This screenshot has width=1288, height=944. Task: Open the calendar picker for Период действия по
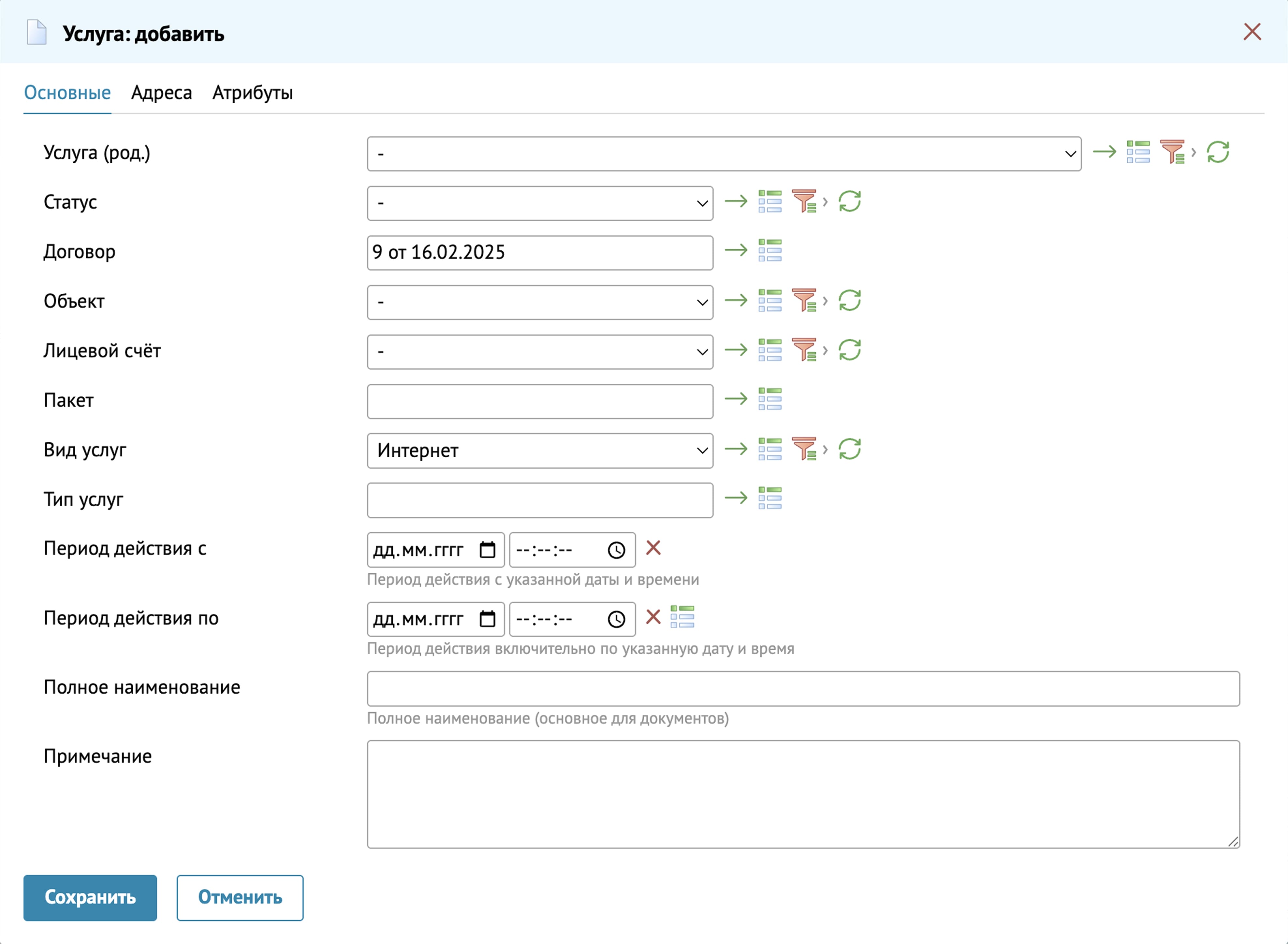point(487,619)
